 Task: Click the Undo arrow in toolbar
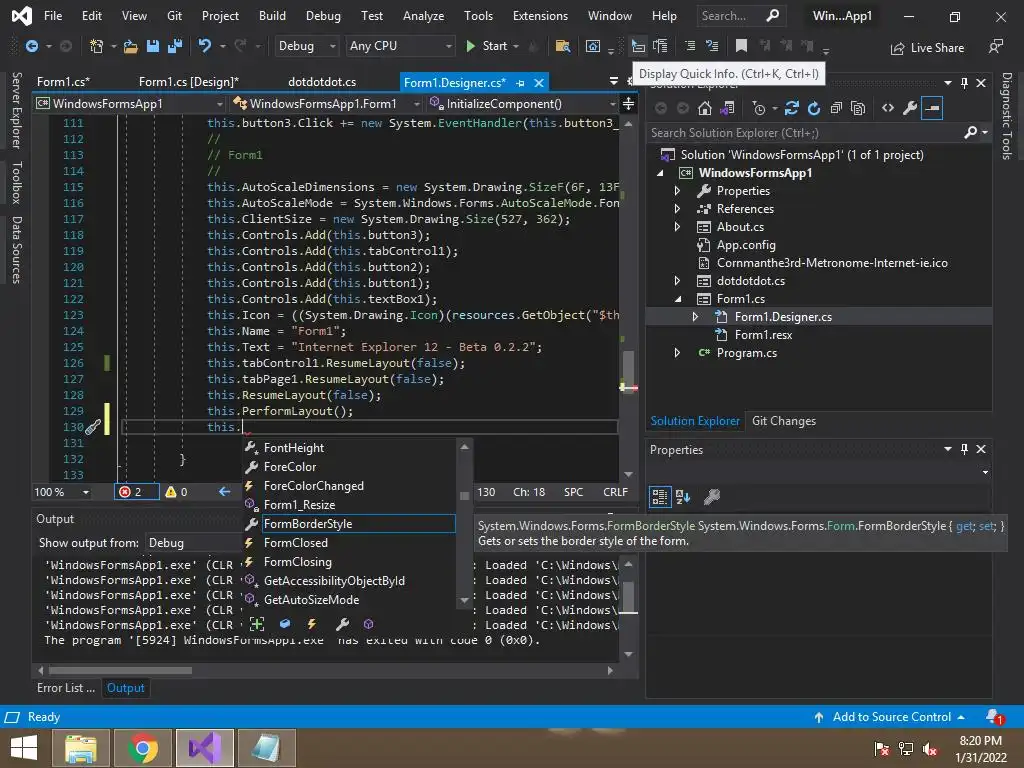[x=205, y=46]
